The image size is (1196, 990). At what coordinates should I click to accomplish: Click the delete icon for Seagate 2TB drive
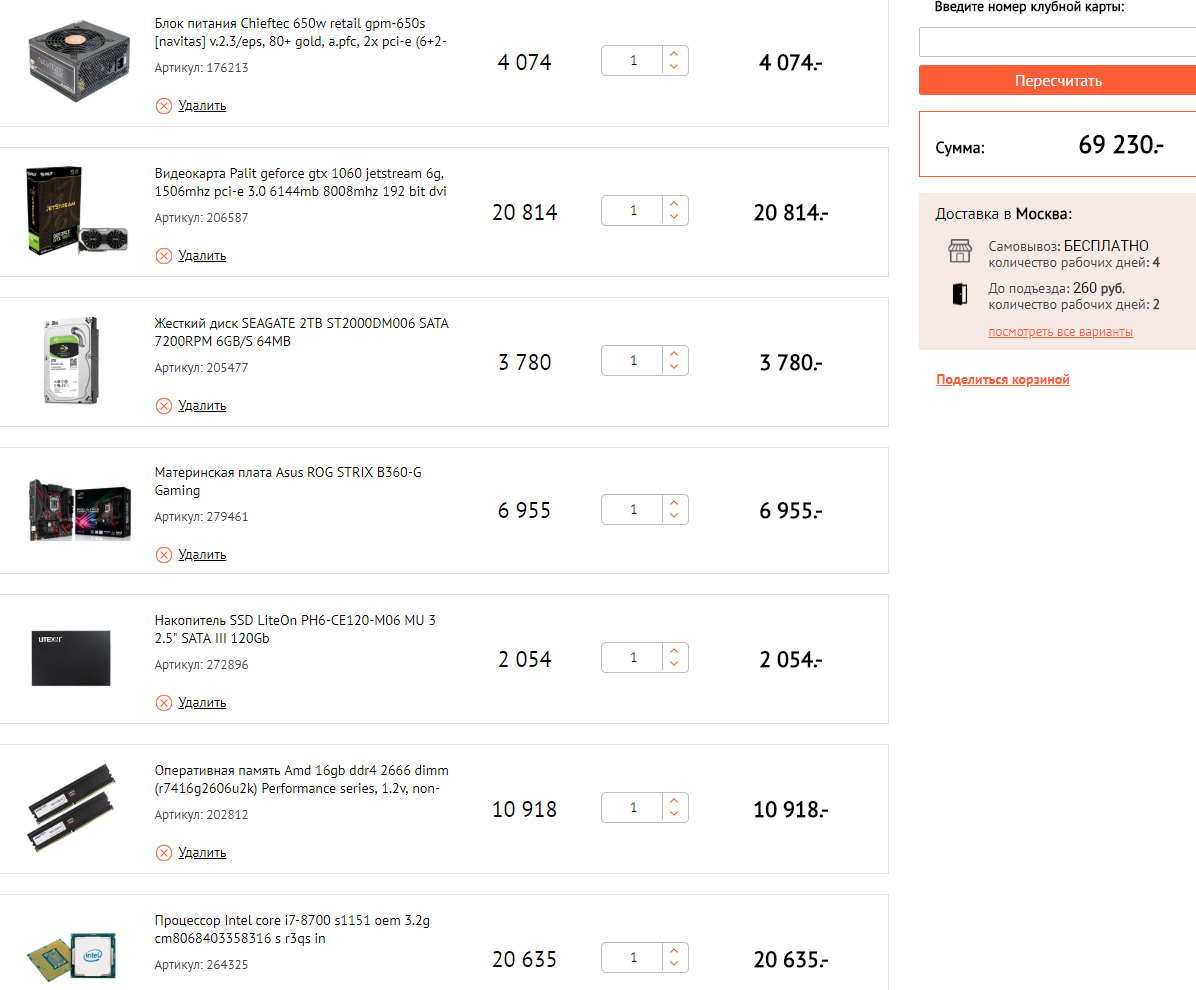(164, 406)
